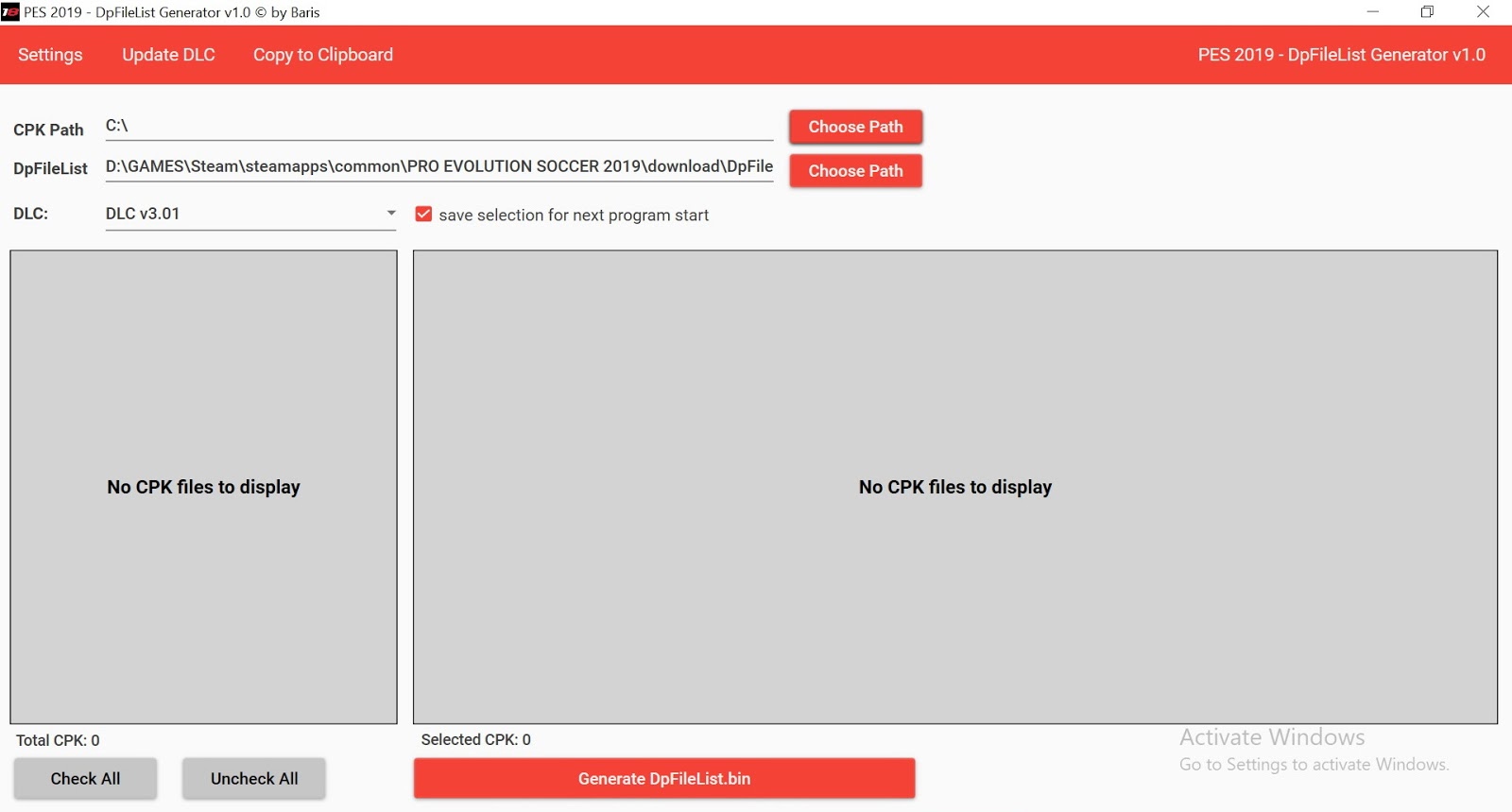This screenshot has height=812, width=1512.
Task: Open the Settings menu
Action: (50, 55)
